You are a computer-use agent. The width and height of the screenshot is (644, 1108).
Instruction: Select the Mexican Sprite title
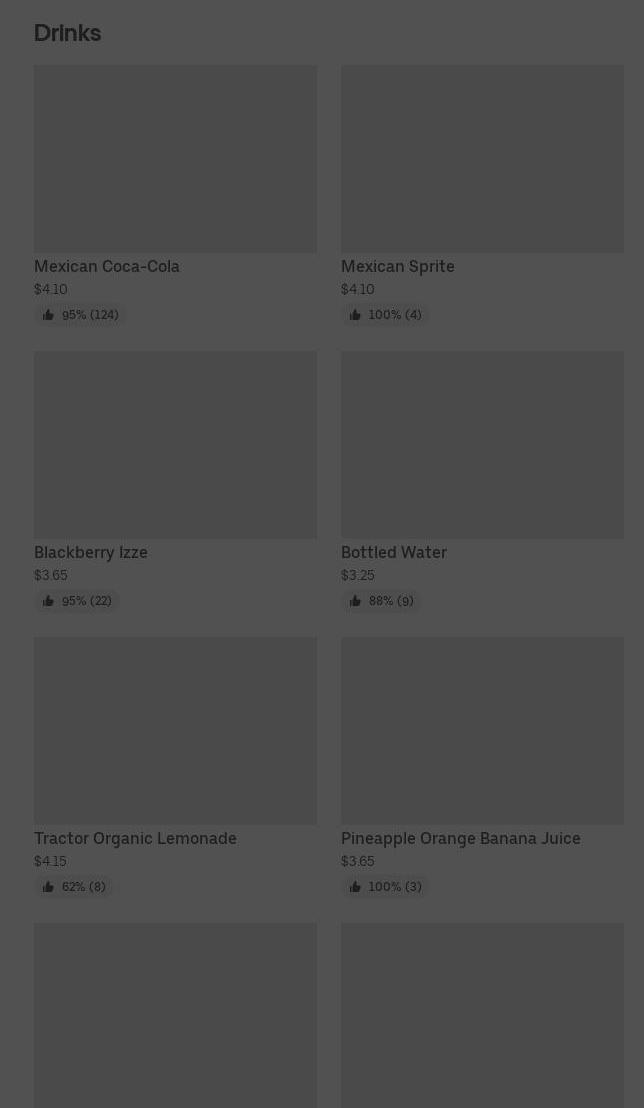click(x=397, y=266)
